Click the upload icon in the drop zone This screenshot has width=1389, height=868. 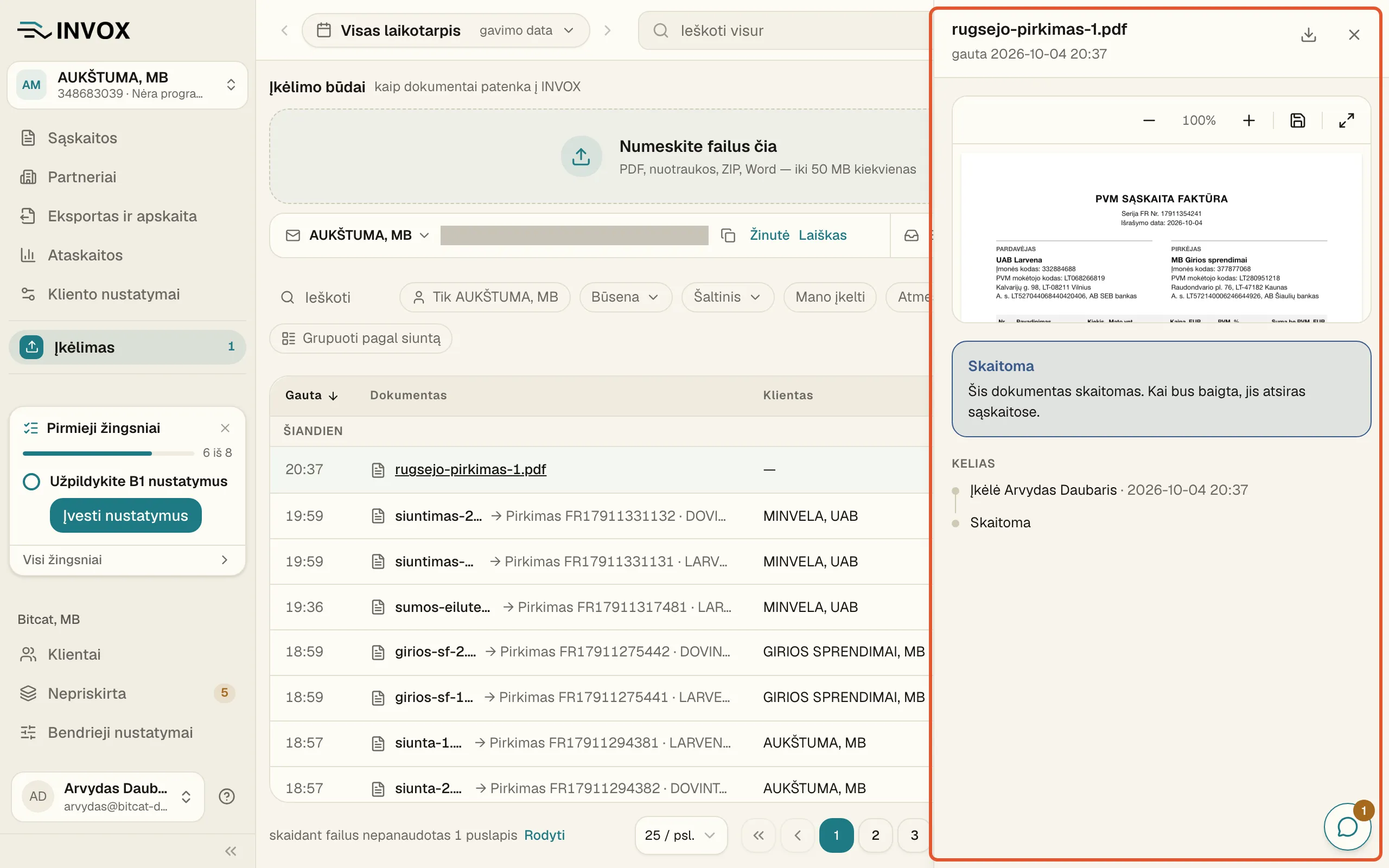(581, 156)
